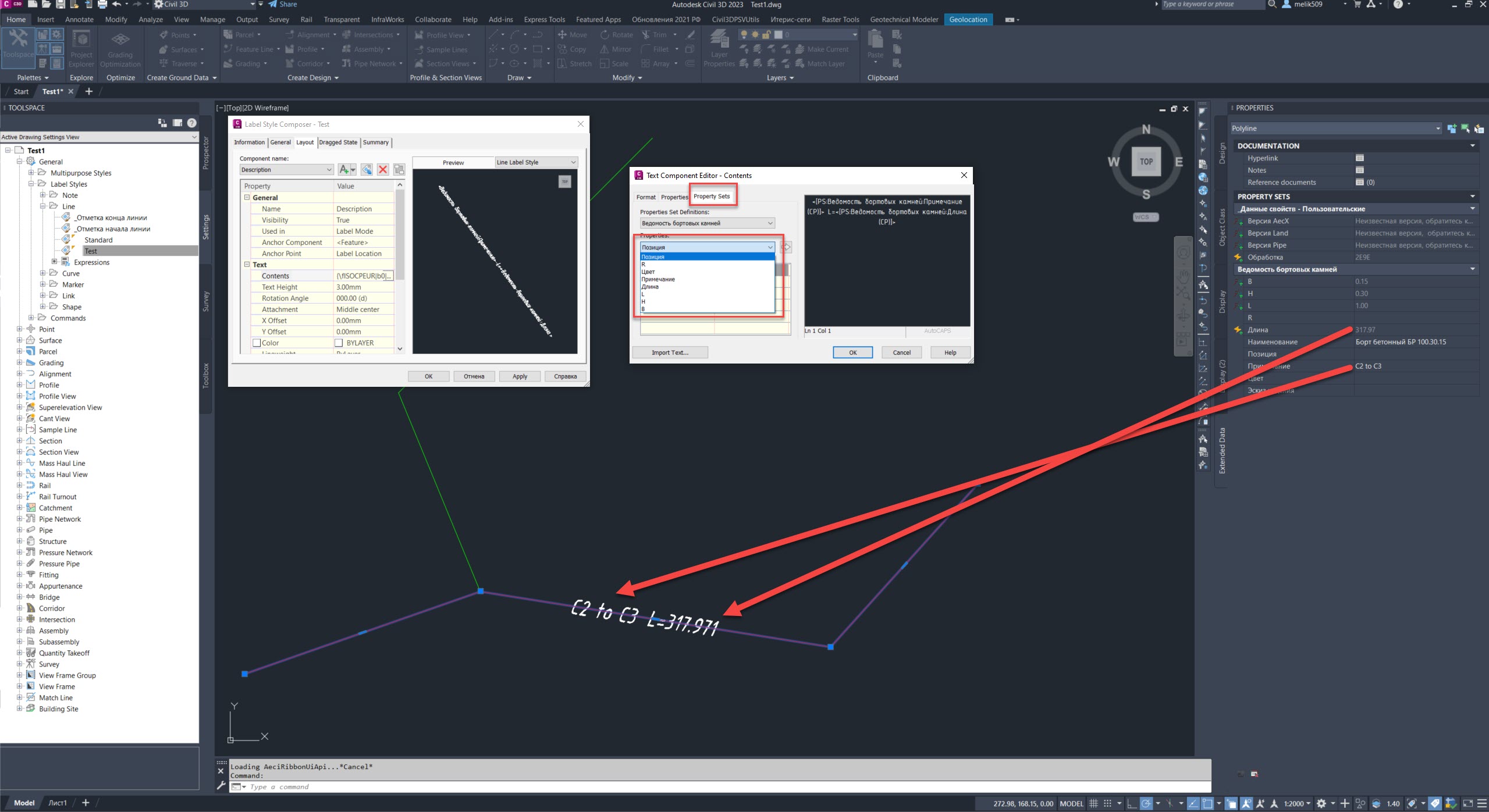Click the BYLAYER color swatch
The width and height of the screenshot is (1489, 812).
339,343
